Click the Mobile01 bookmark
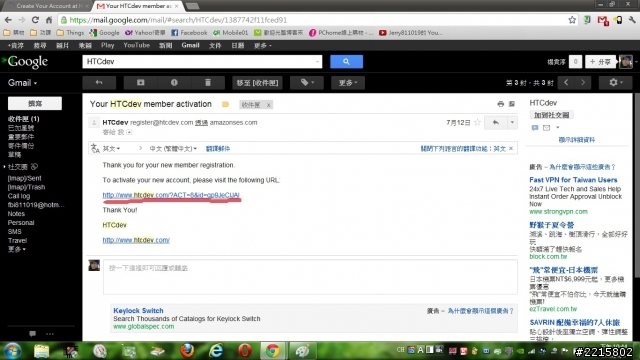640x360 pixels. point(231,33)
